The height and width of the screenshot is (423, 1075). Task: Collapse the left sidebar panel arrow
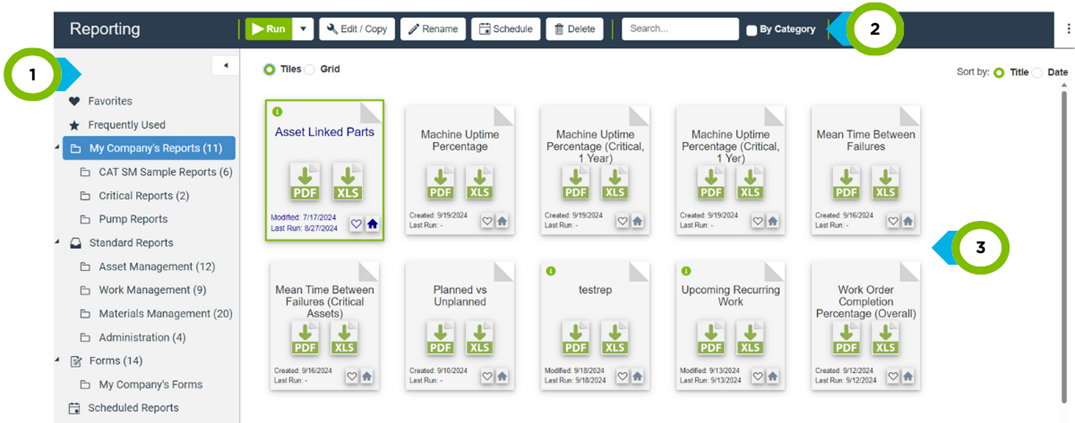(225, 65)
